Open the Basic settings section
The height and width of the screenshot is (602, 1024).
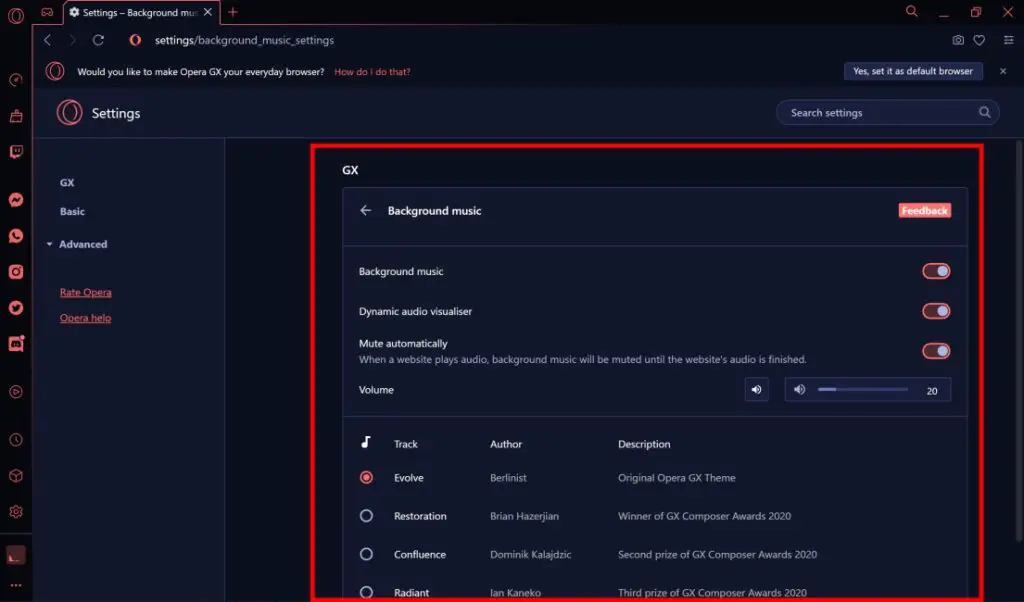tap(72, 212)
